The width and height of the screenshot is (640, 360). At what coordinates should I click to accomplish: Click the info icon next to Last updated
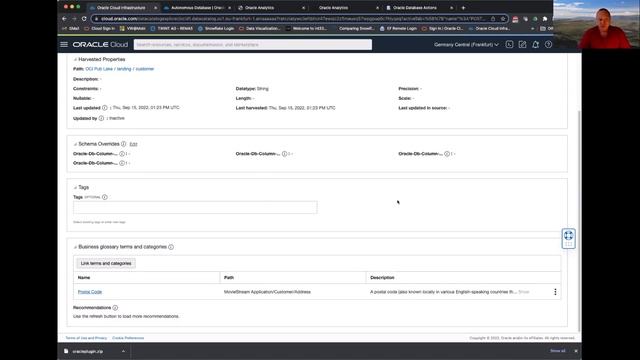(x=104, y=108)
